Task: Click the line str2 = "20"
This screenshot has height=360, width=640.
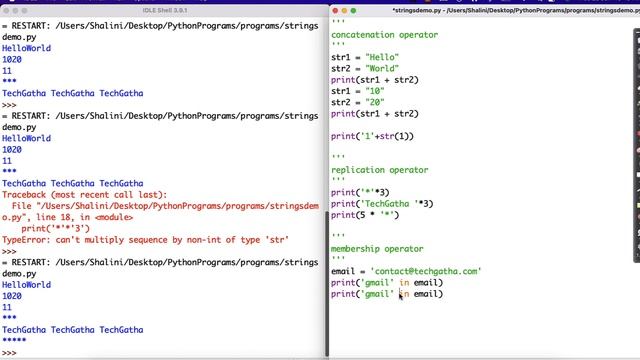Action: click(358, 102)
